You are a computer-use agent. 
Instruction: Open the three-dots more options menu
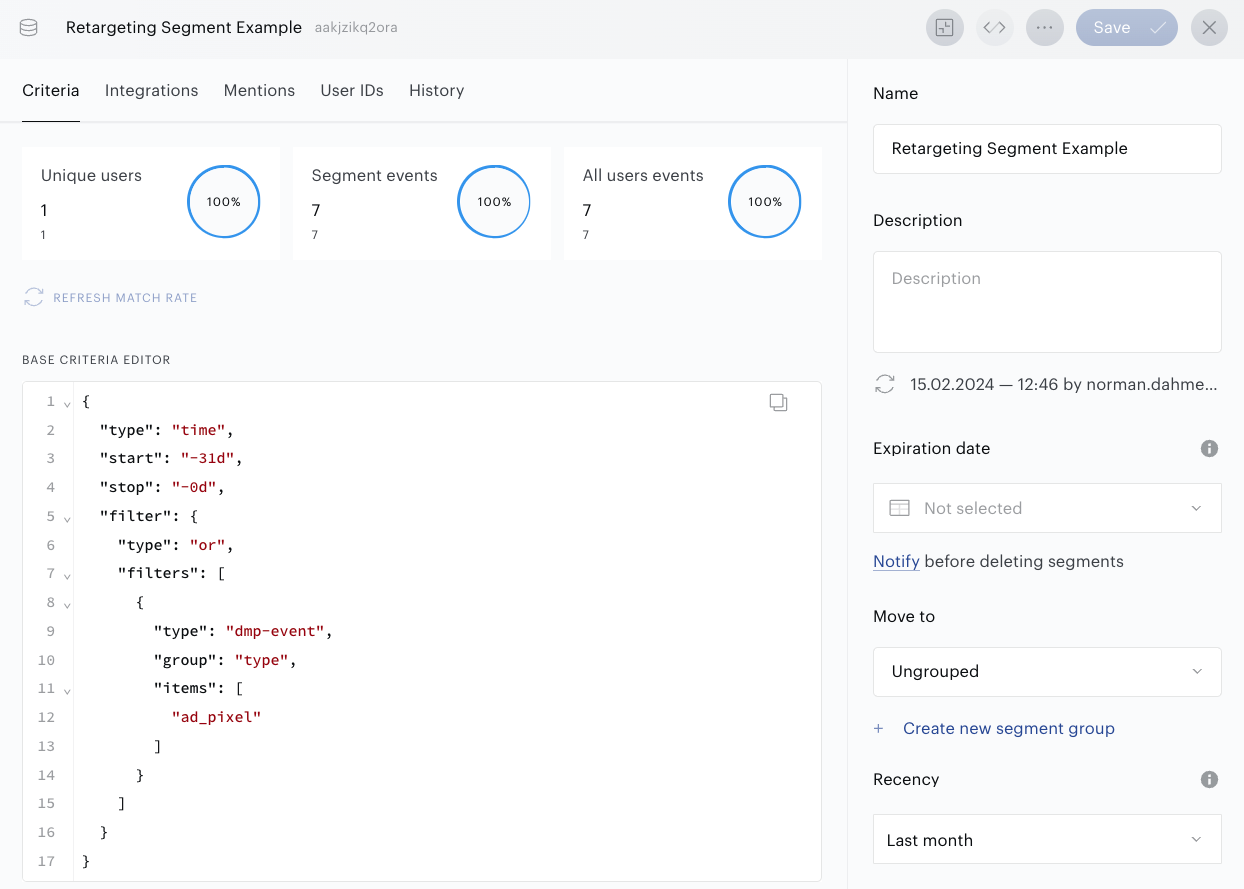(1045, 28)
